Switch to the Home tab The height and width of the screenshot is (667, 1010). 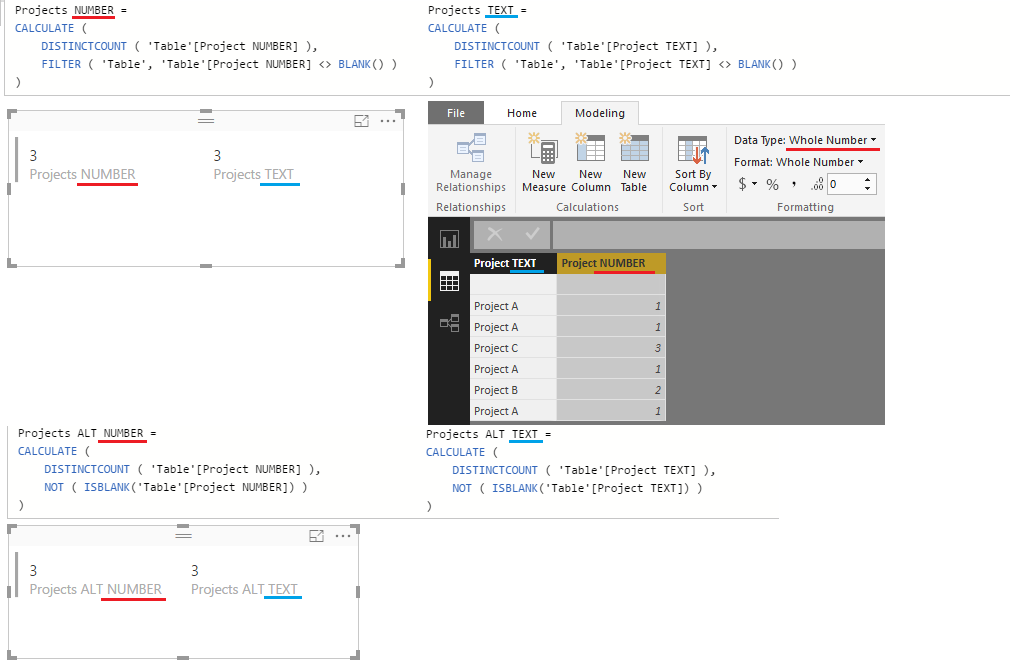pyautogui.click(x=522, y=113)
